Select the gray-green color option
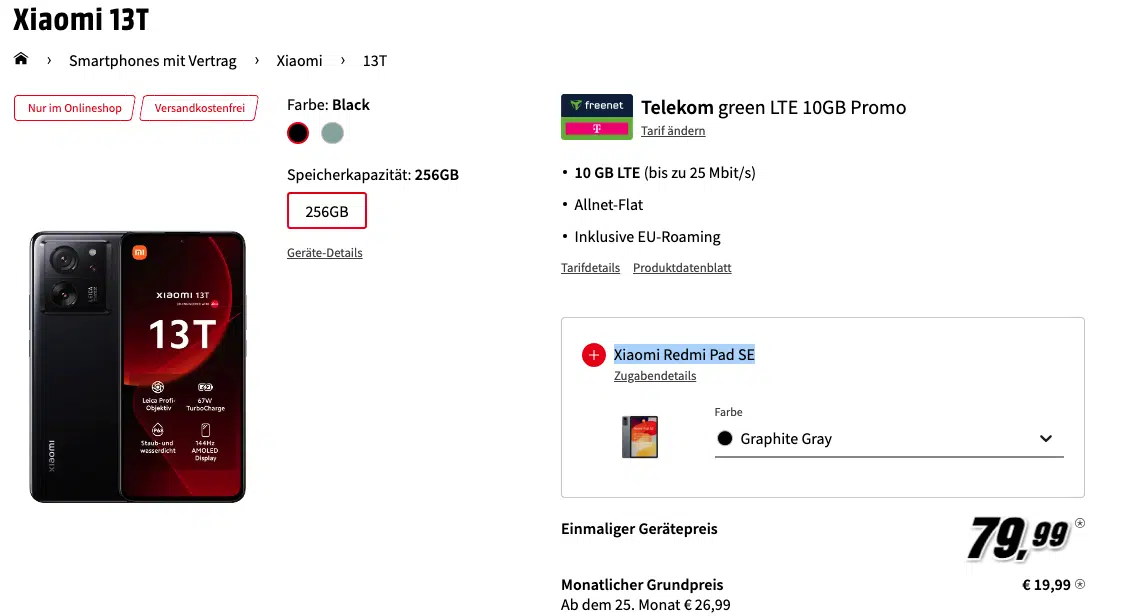 tap(332, 133)
